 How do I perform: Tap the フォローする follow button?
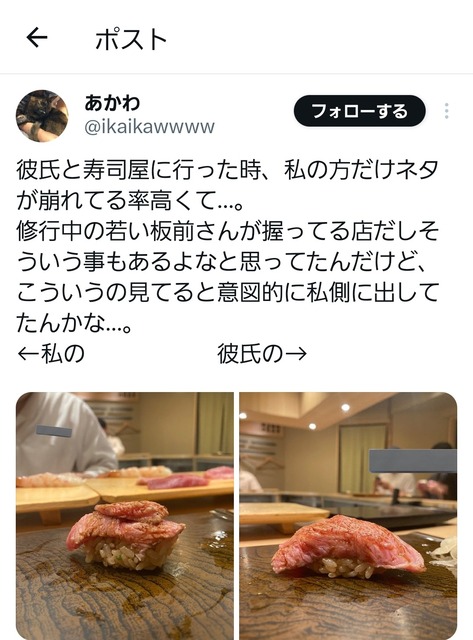(360, 111)
